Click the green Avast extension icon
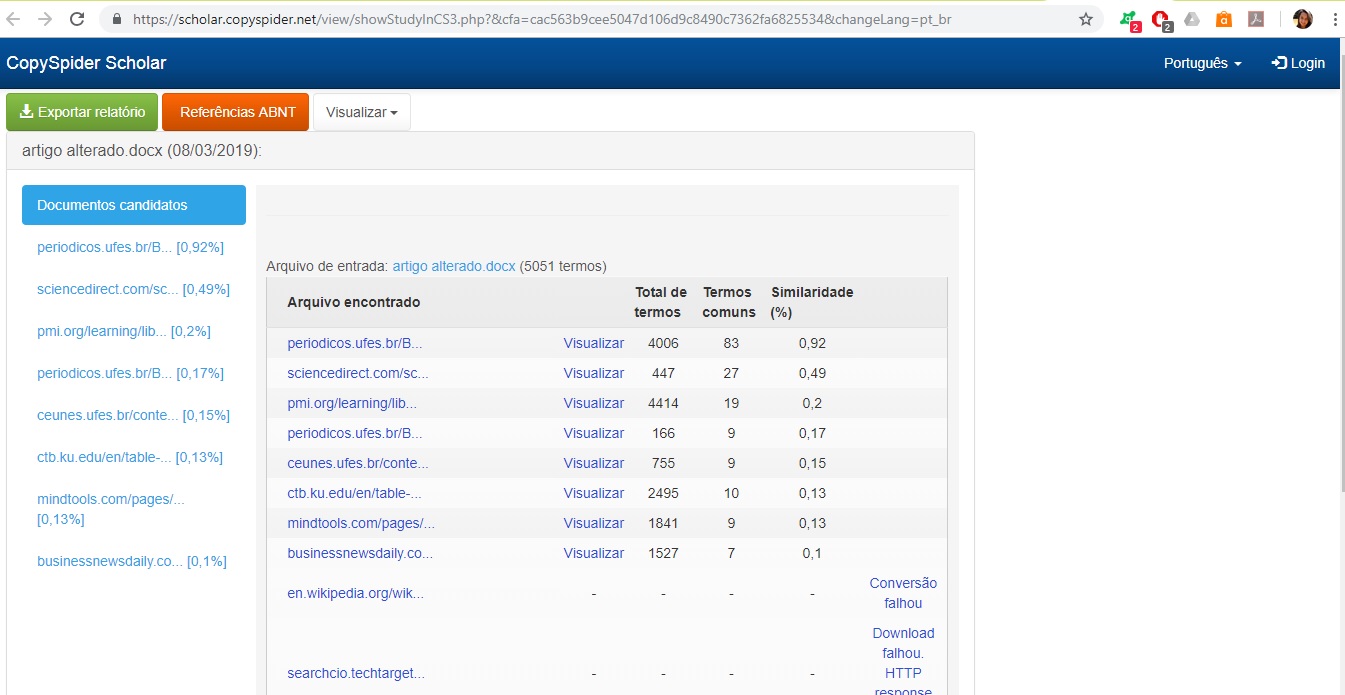The height and width of the screenshot is (695, 1345). 1128,19
